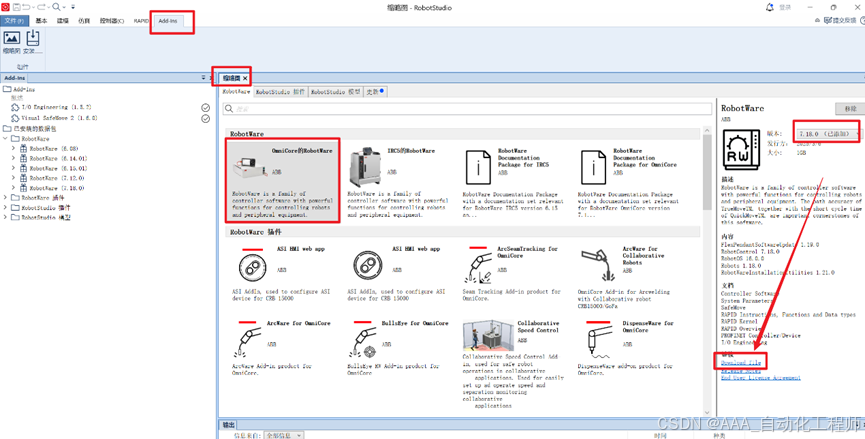Select the BullsEye for OmniCore icon

[363, 340]
